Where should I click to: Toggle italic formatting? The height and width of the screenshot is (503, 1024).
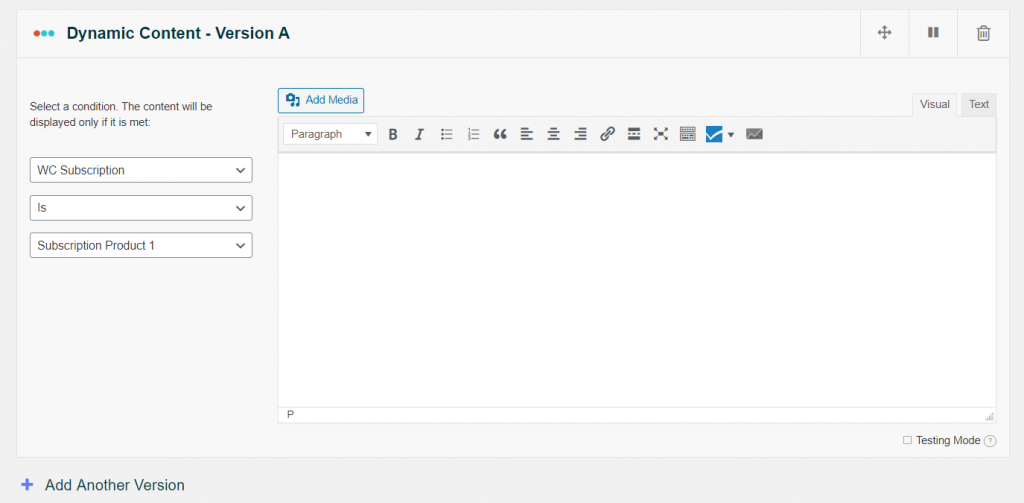(x=419, y=135)
